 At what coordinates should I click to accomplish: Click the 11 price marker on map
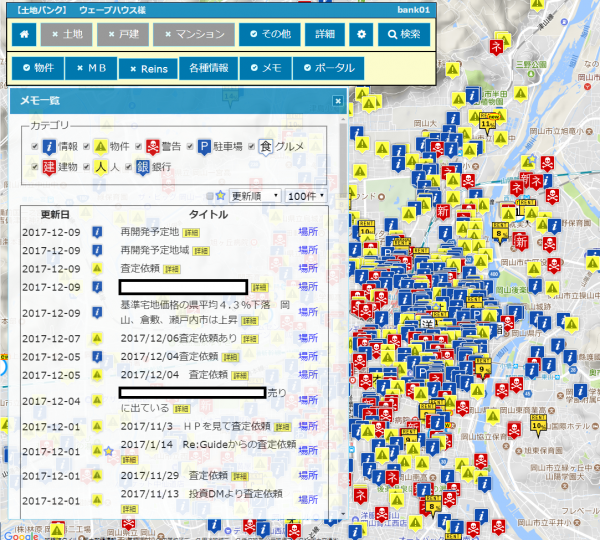[487, 124]
